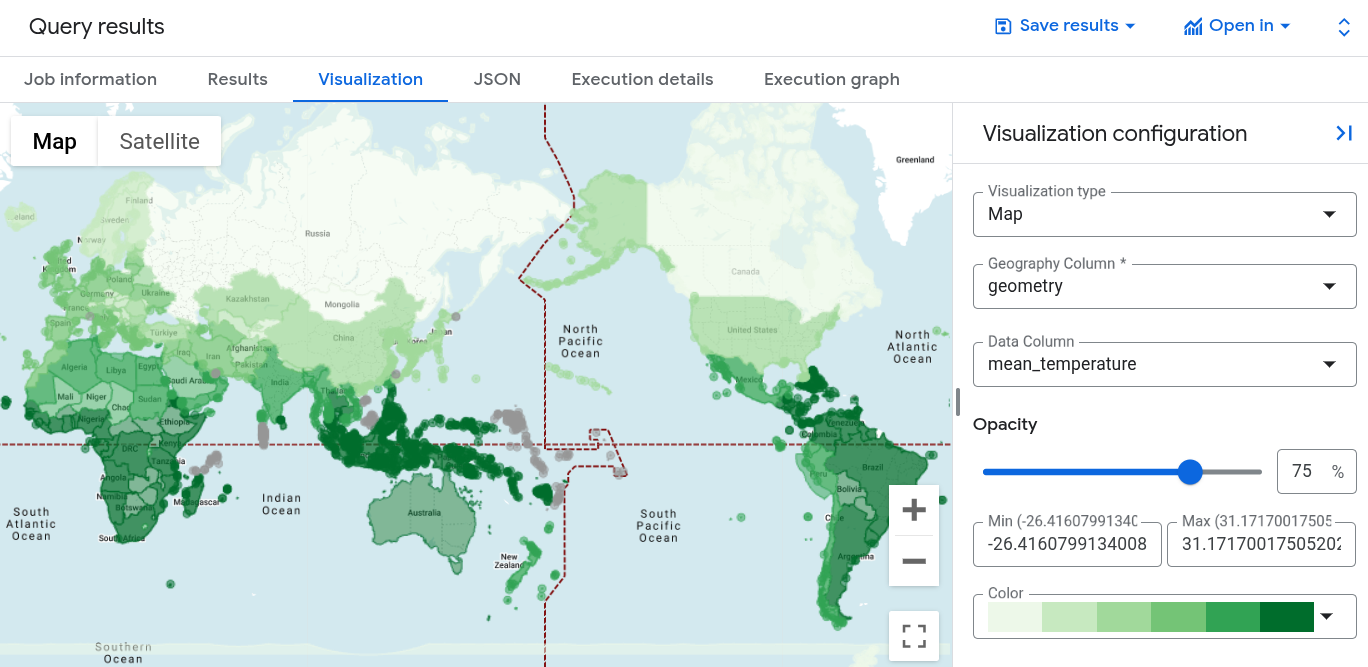Zoom out on the map
This screenshot has height=667, width=1368.
tap(913, 560)
